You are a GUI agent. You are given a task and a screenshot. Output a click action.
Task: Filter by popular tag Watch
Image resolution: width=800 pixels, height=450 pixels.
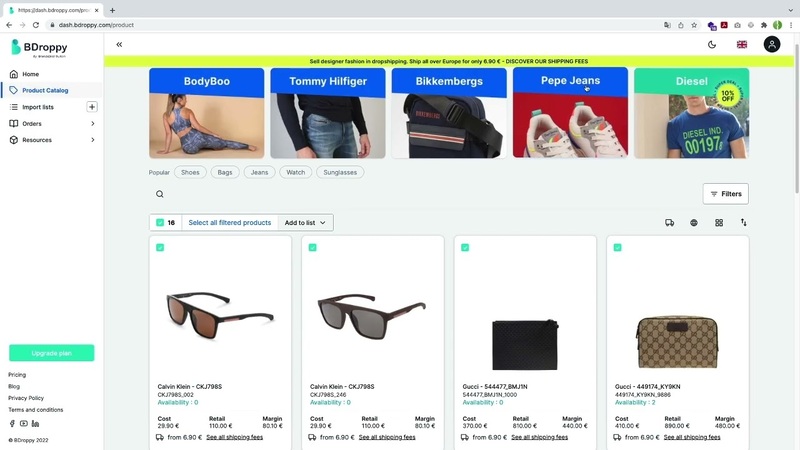coord(296,172)
